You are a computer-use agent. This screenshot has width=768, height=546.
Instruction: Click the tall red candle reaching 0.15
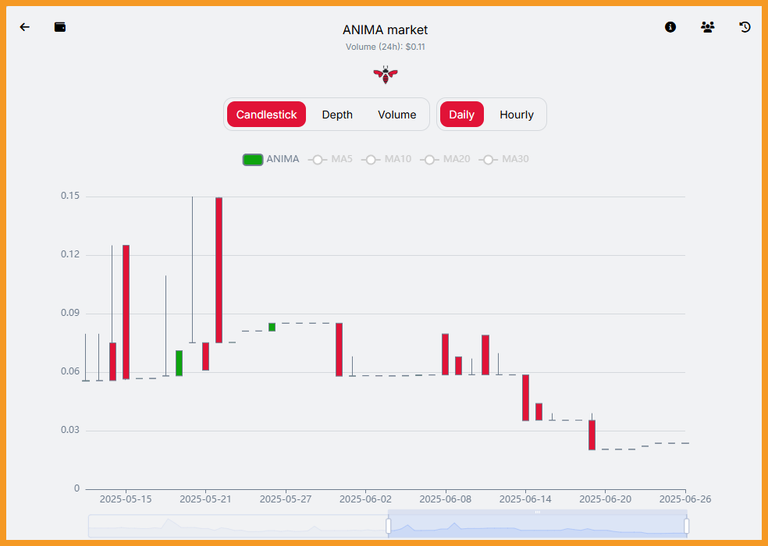219,270
